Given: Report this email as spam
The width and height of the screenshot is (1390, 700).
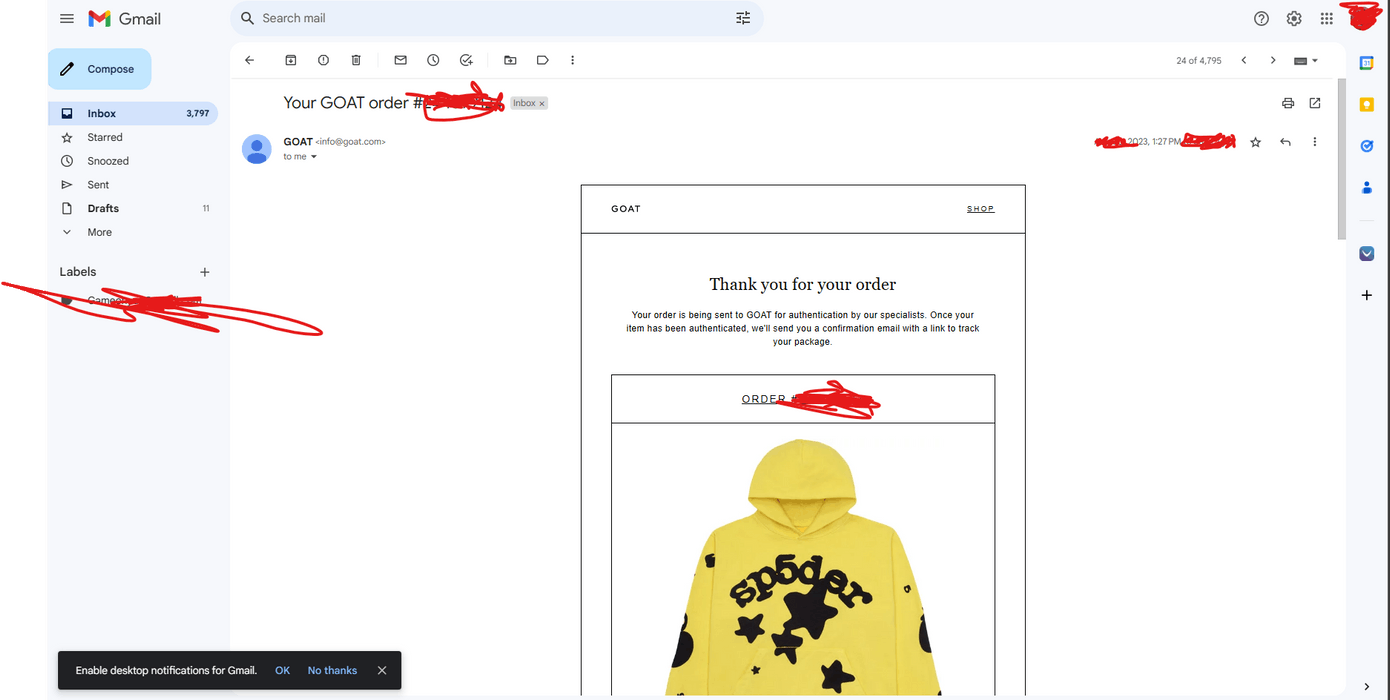Looking at the screenshot, I should (x=323, y=60).
